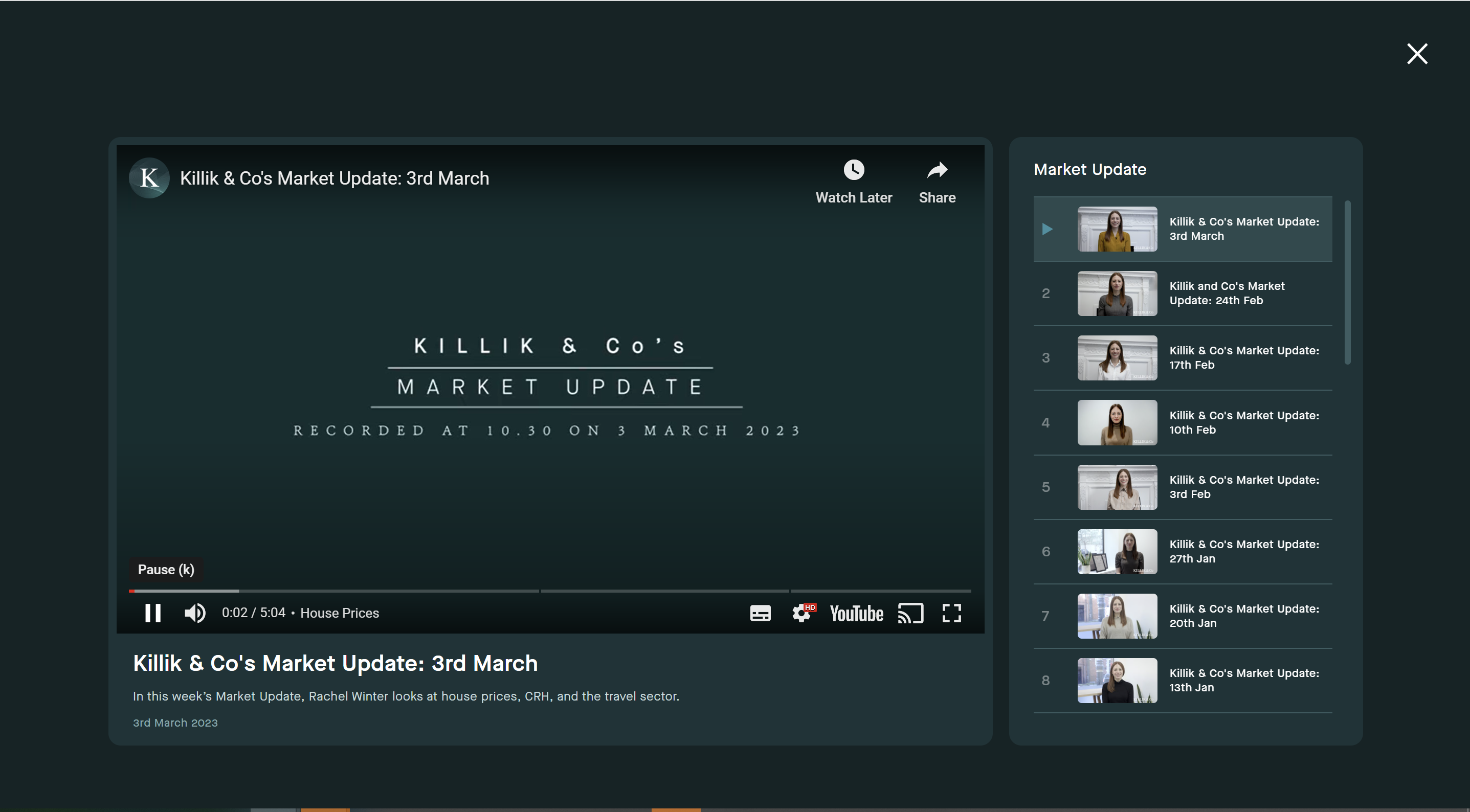
Task: Click the video title link at top
Action: point(335,178)
